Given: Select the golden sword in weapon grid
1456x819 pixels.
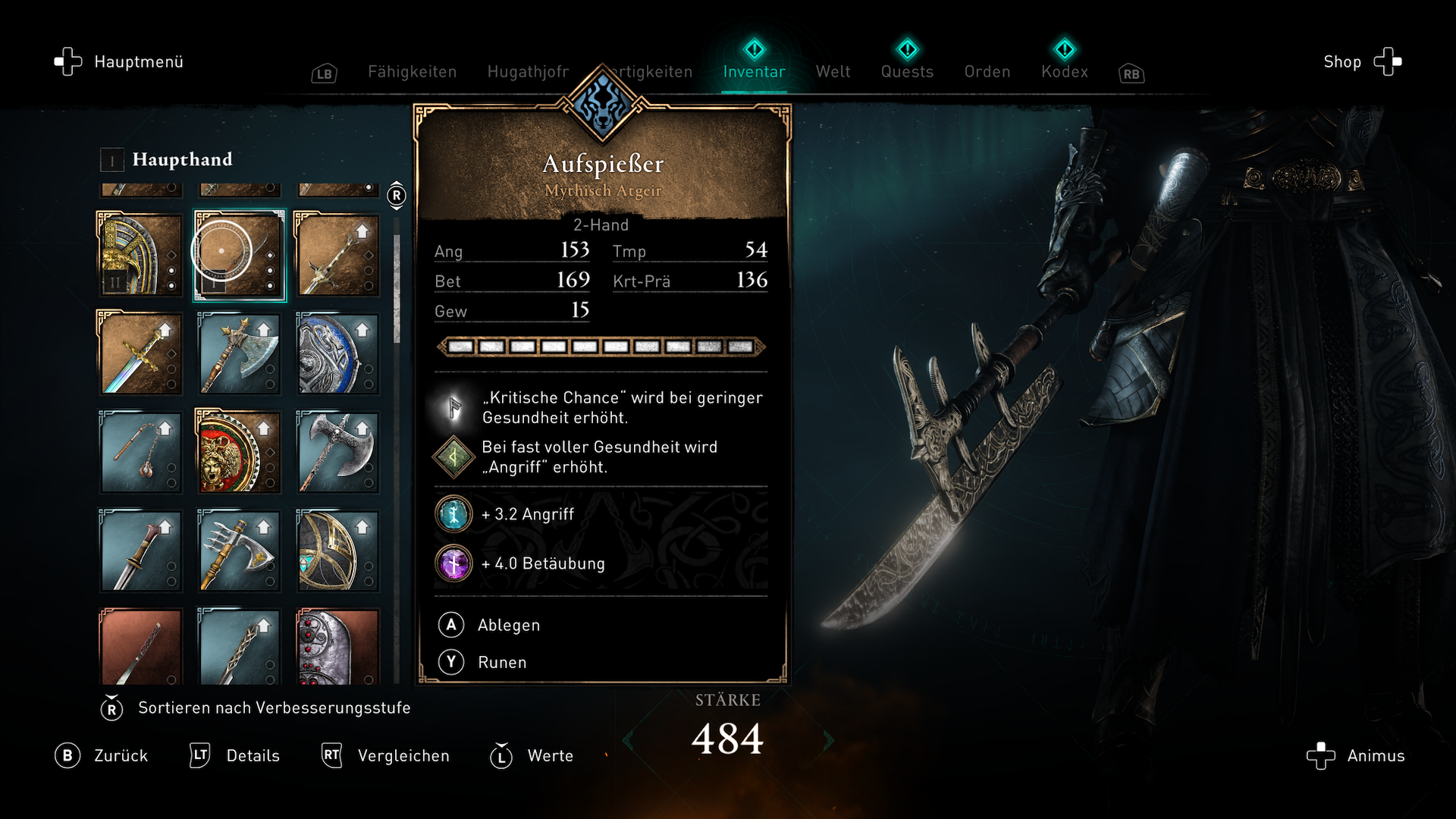Looking at the screenshot, I should pos(140,353).
